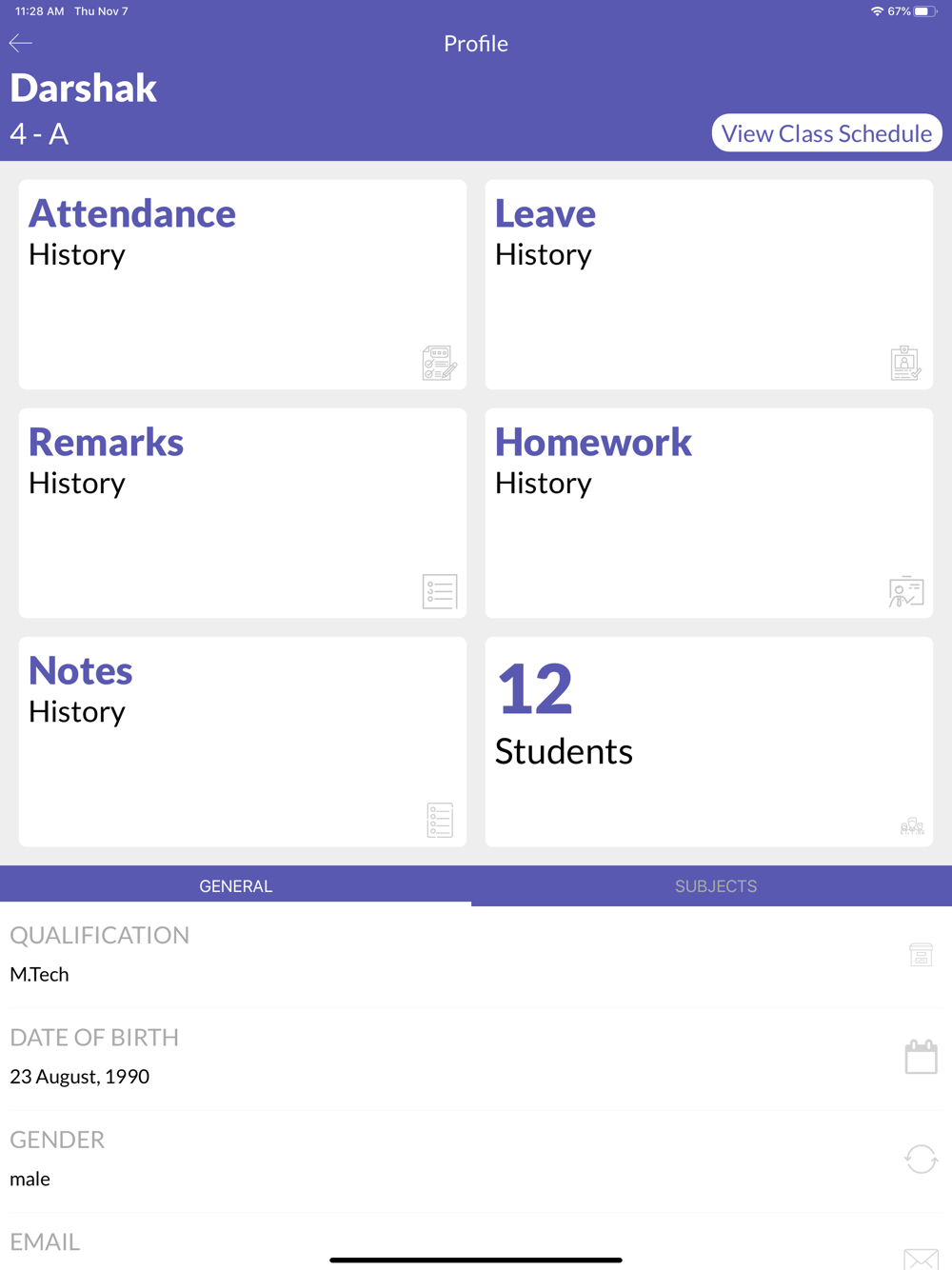This screenshot has height=1270, width=952.
Task: Click the Notes History document icon
Action: (x=440, y=820)
